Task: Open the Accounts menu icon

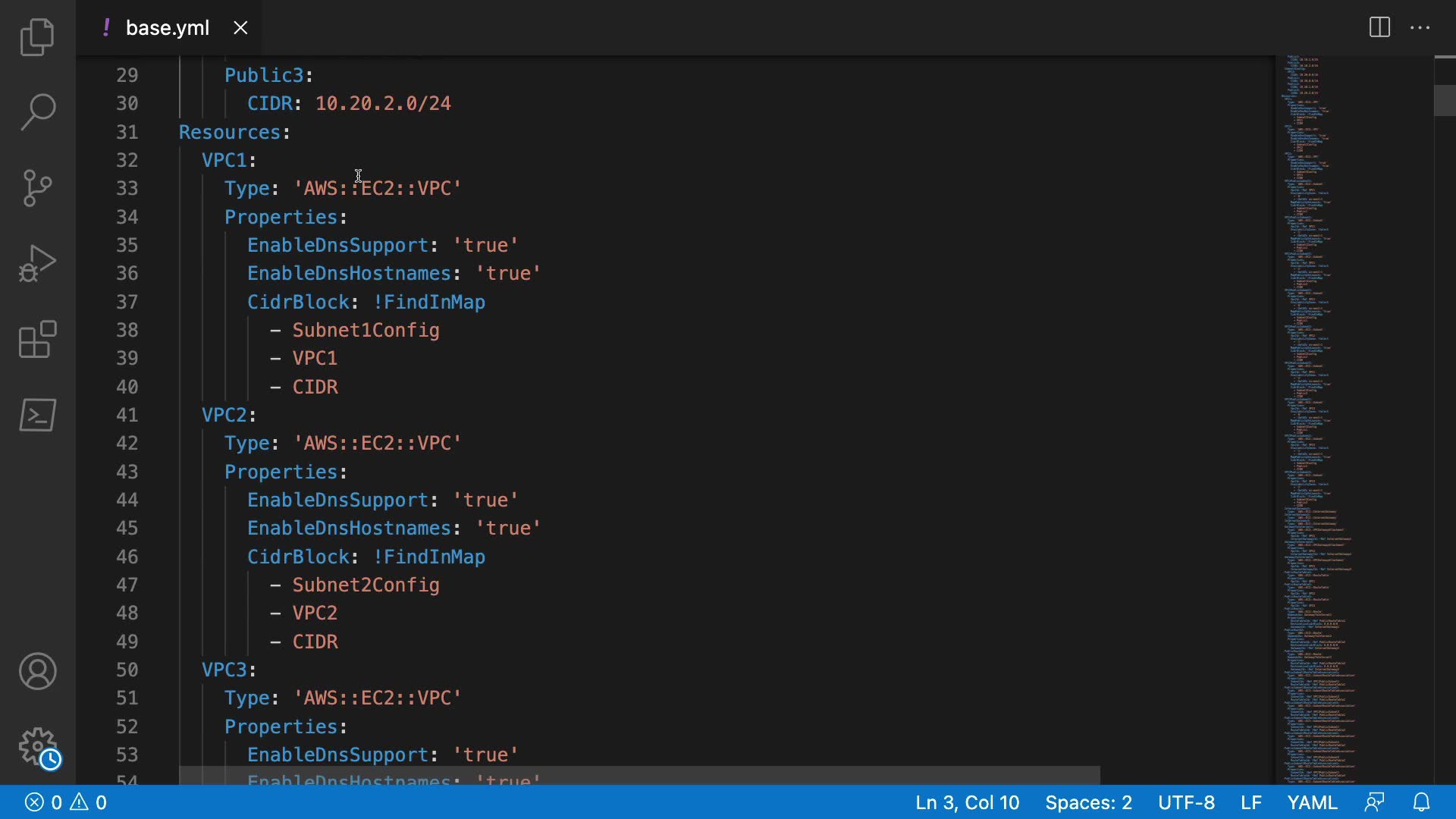Action: (x=37, y=671)
